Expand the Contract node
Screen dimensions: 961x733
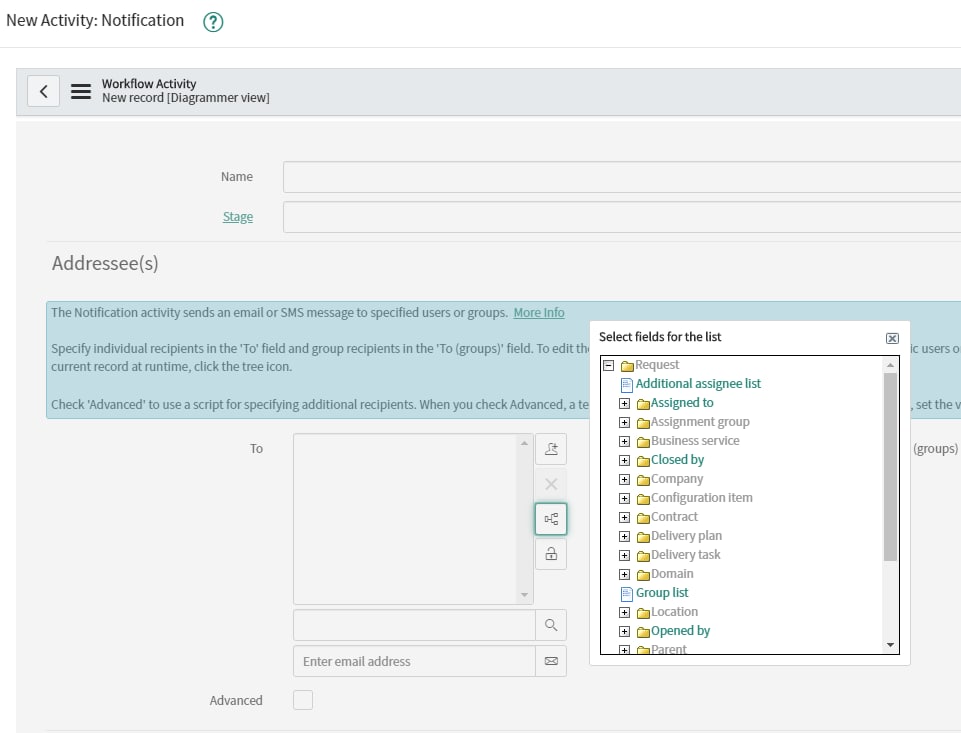point(625,517)
